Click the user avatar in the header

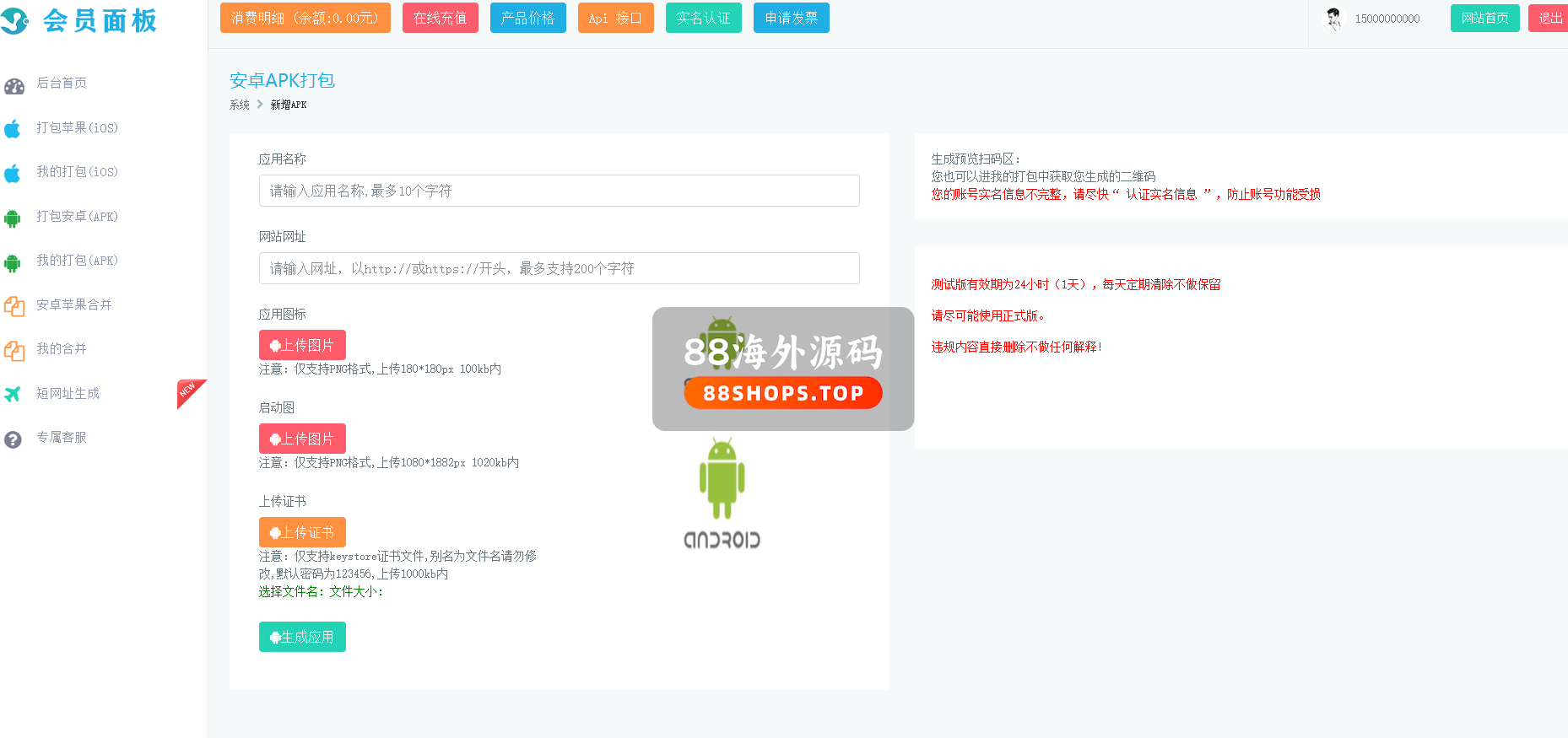(1333, 19)
